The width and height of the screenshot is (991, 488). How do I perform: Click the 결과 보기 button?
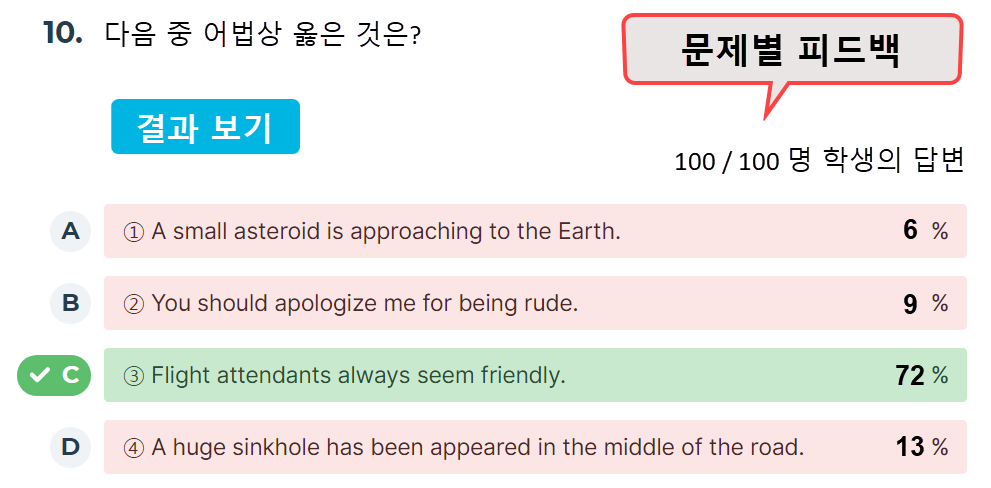(x=205, y=126)
